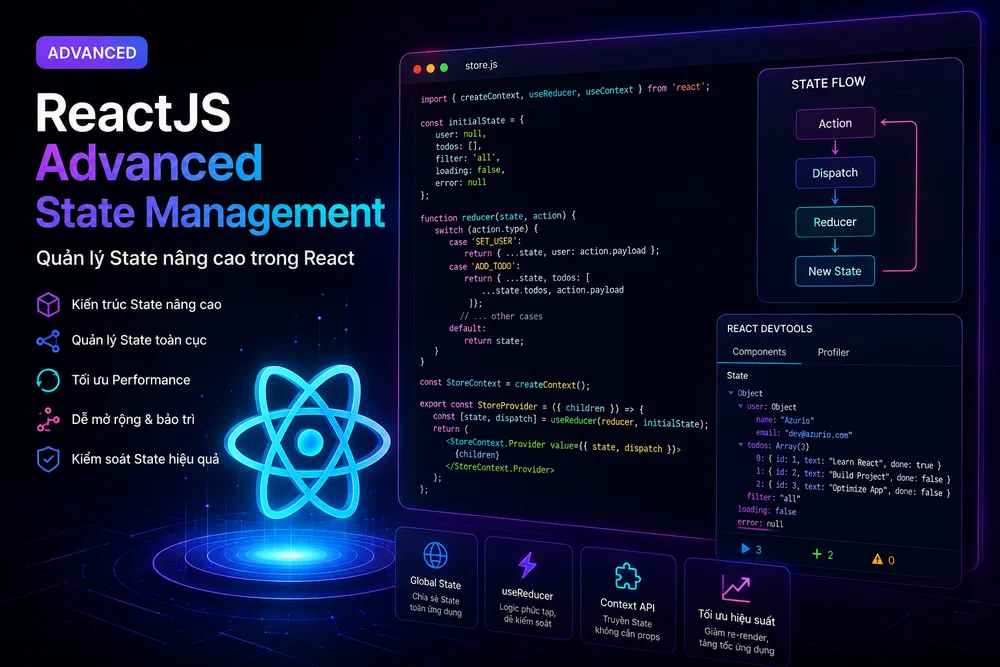Click the Action box in State Flow
1000x667 pixels.
click(x=835, y=124)
